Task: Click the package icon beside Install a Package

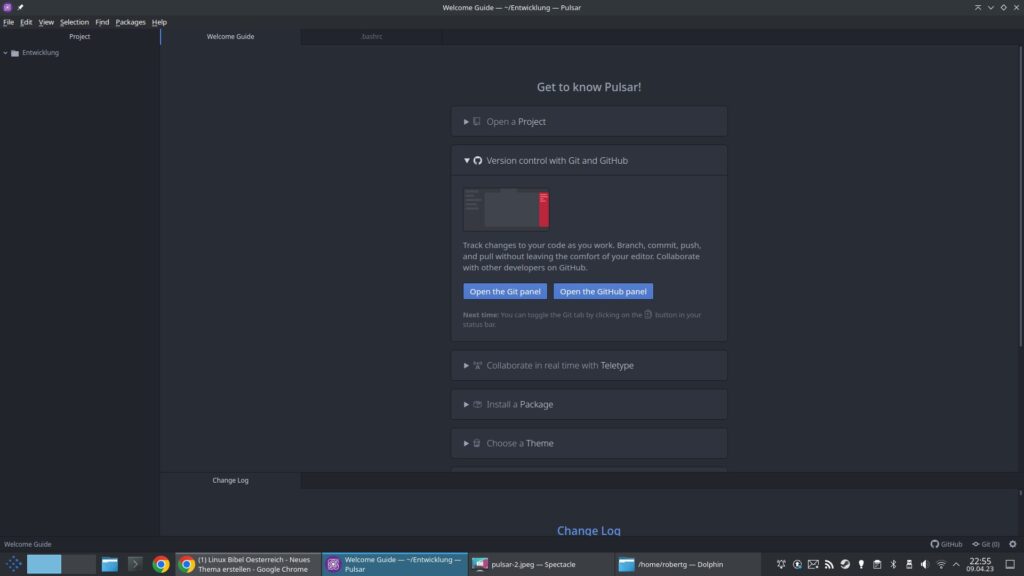Action: click(477, 405)
